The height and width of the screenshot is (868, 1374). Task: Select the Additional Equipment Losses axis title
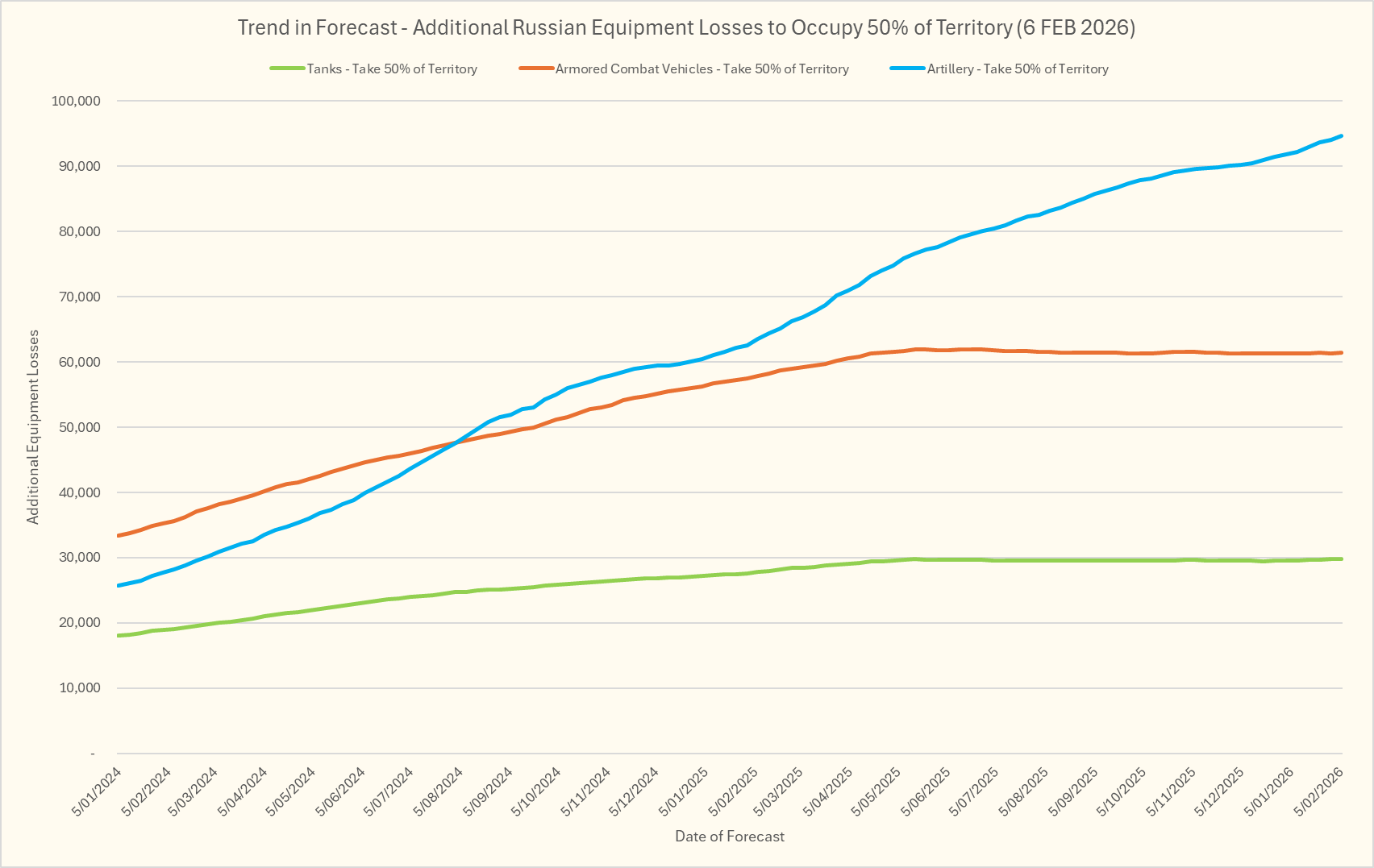tap(33, 427)
